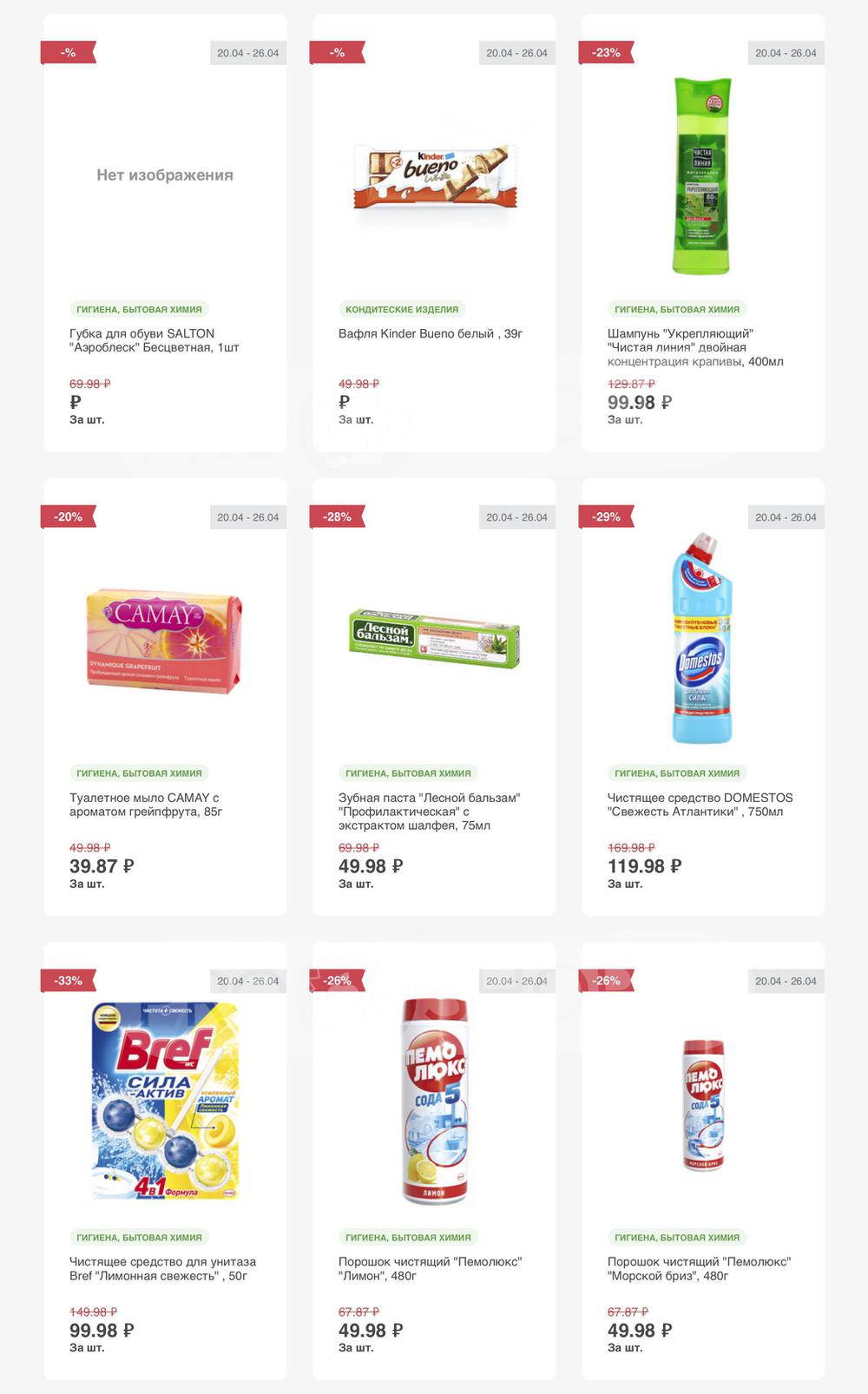The height and width of the screenshot is (1394, 868).
Task: Click the -23% discount badge
Action: click(606, 53)
